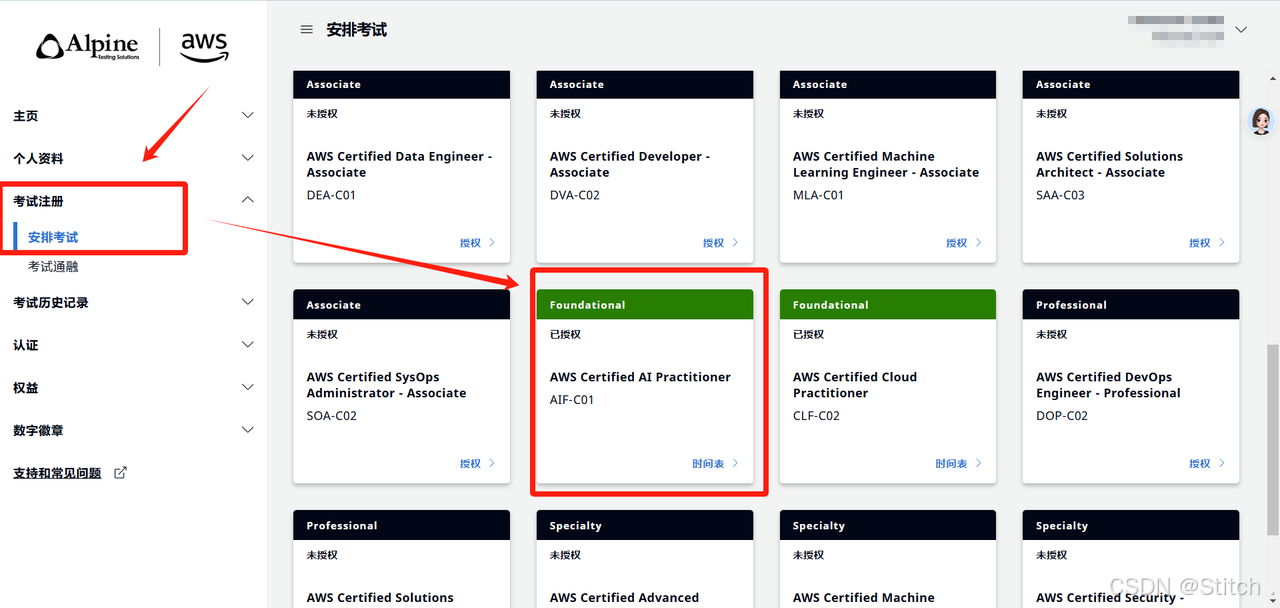
Task: Click AWS Certified Cloud Practitioner title
Action: tap(855, 385)
